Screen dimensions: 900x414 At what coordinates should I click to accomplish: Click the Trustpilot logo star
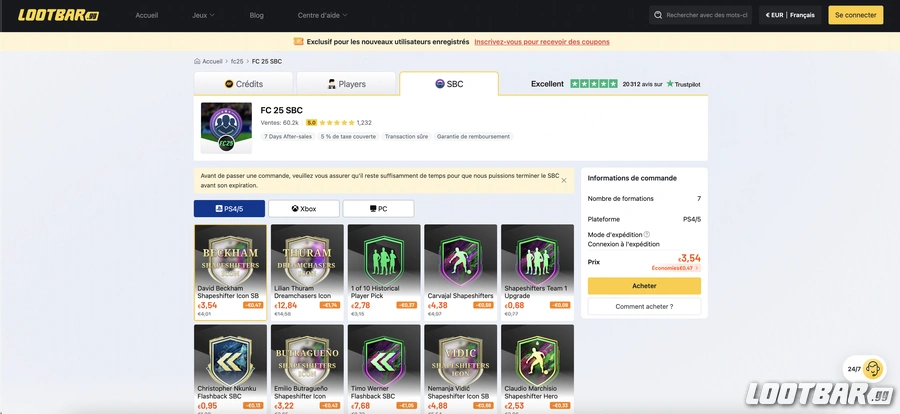(x=670, y=84)
